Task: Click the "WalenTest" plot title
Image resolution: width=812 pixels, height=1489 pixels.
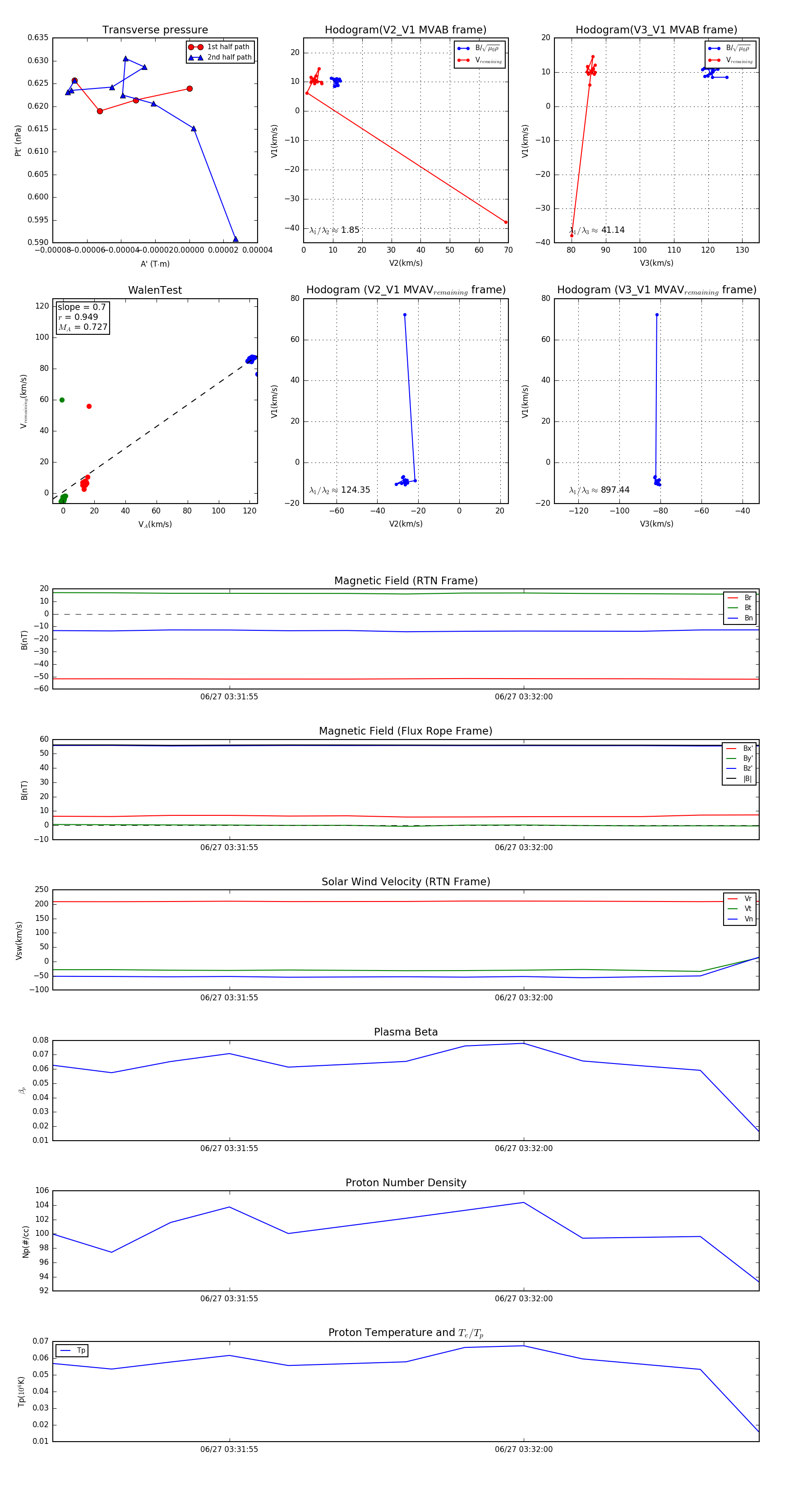Action: point(155,290)
